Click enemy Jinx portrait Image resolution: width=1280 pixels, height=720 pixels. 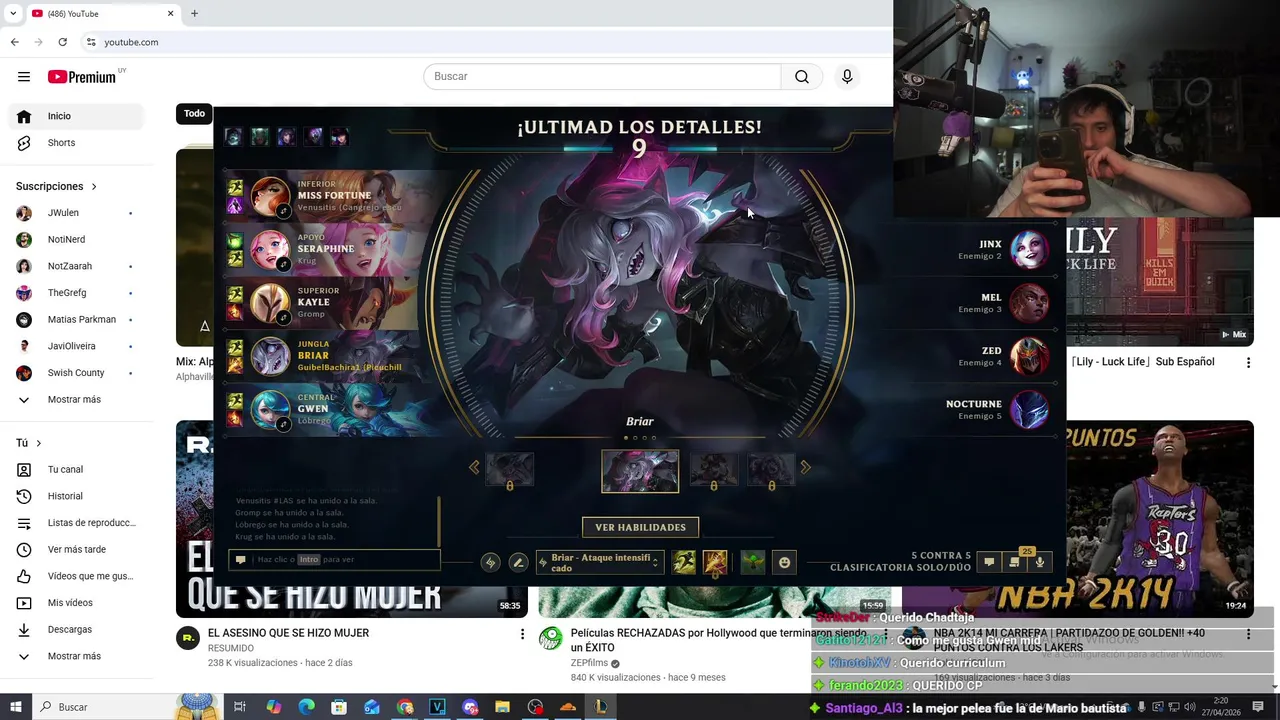[1030, 250]
